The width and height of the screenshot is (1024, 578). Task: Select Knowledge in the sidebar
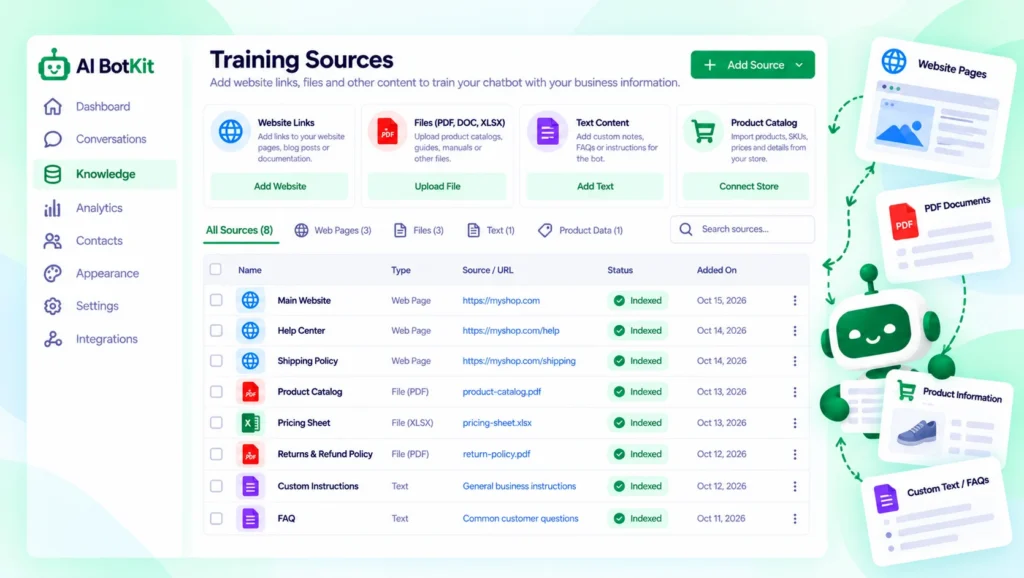point(105,174)
